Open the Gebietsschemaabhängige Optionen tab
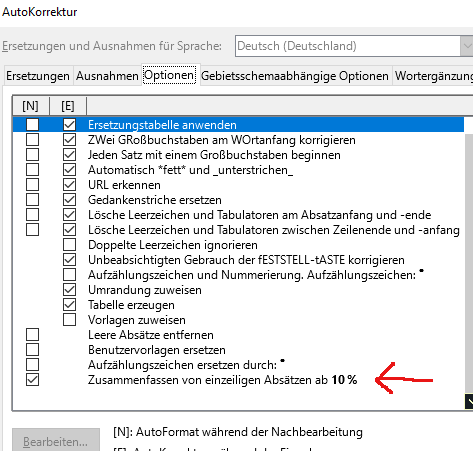 295,76
